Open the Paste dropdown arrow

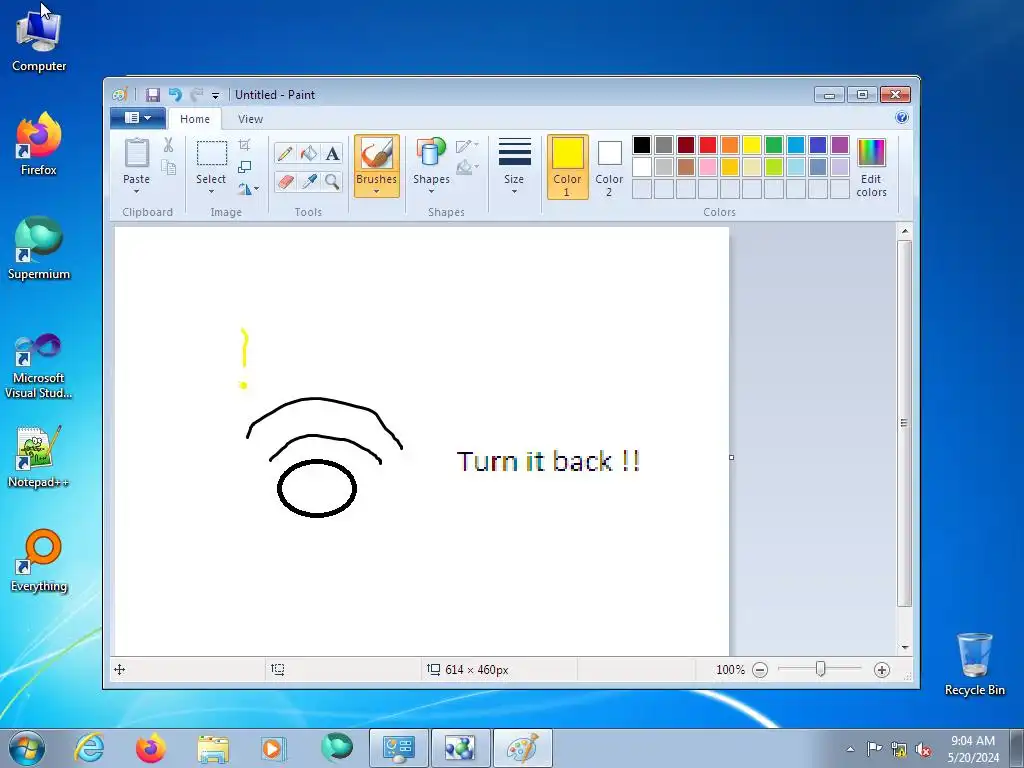point(136,191)
